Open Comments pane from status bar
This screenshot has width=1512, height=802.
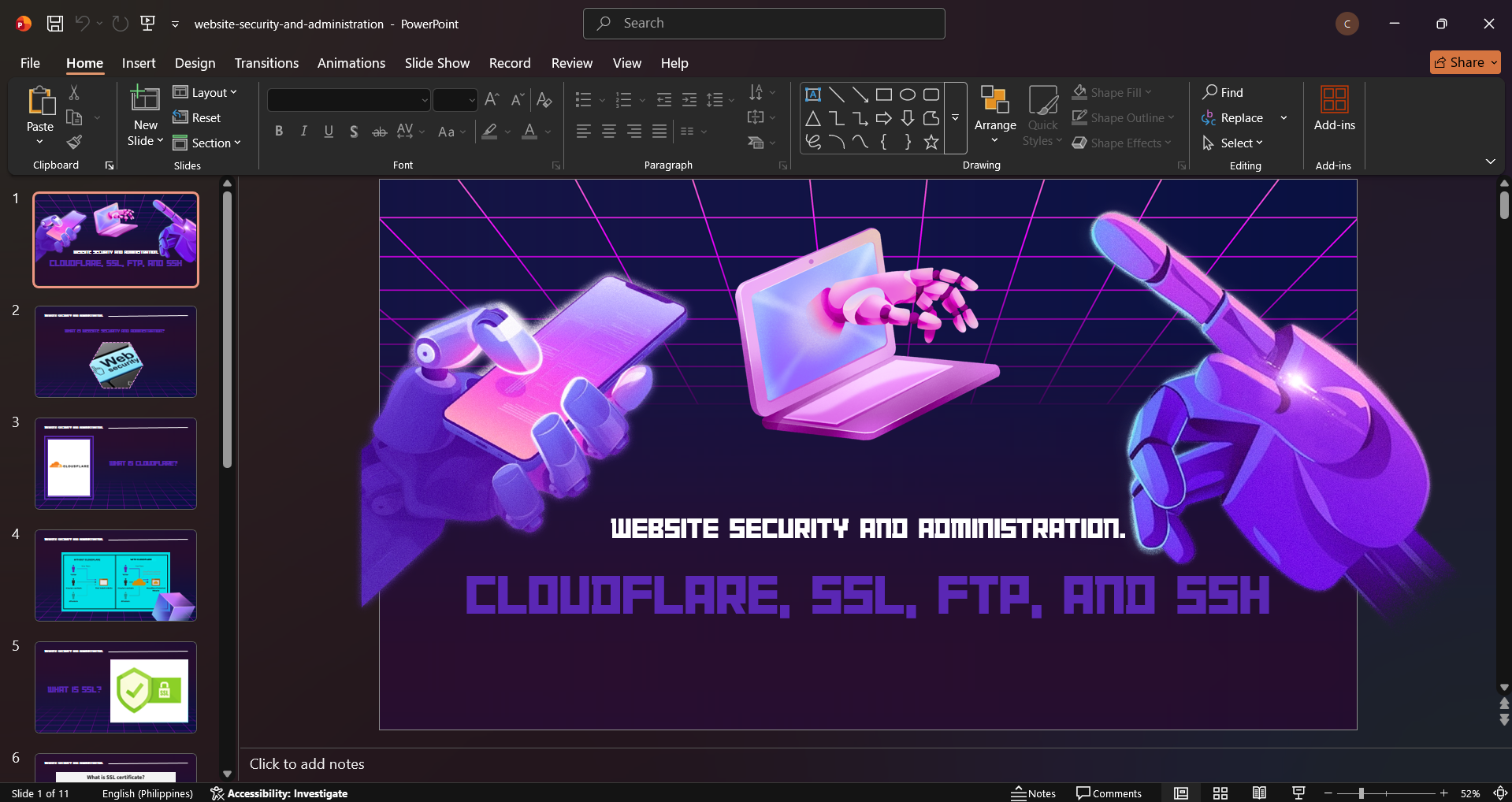tap(1109, 793)
